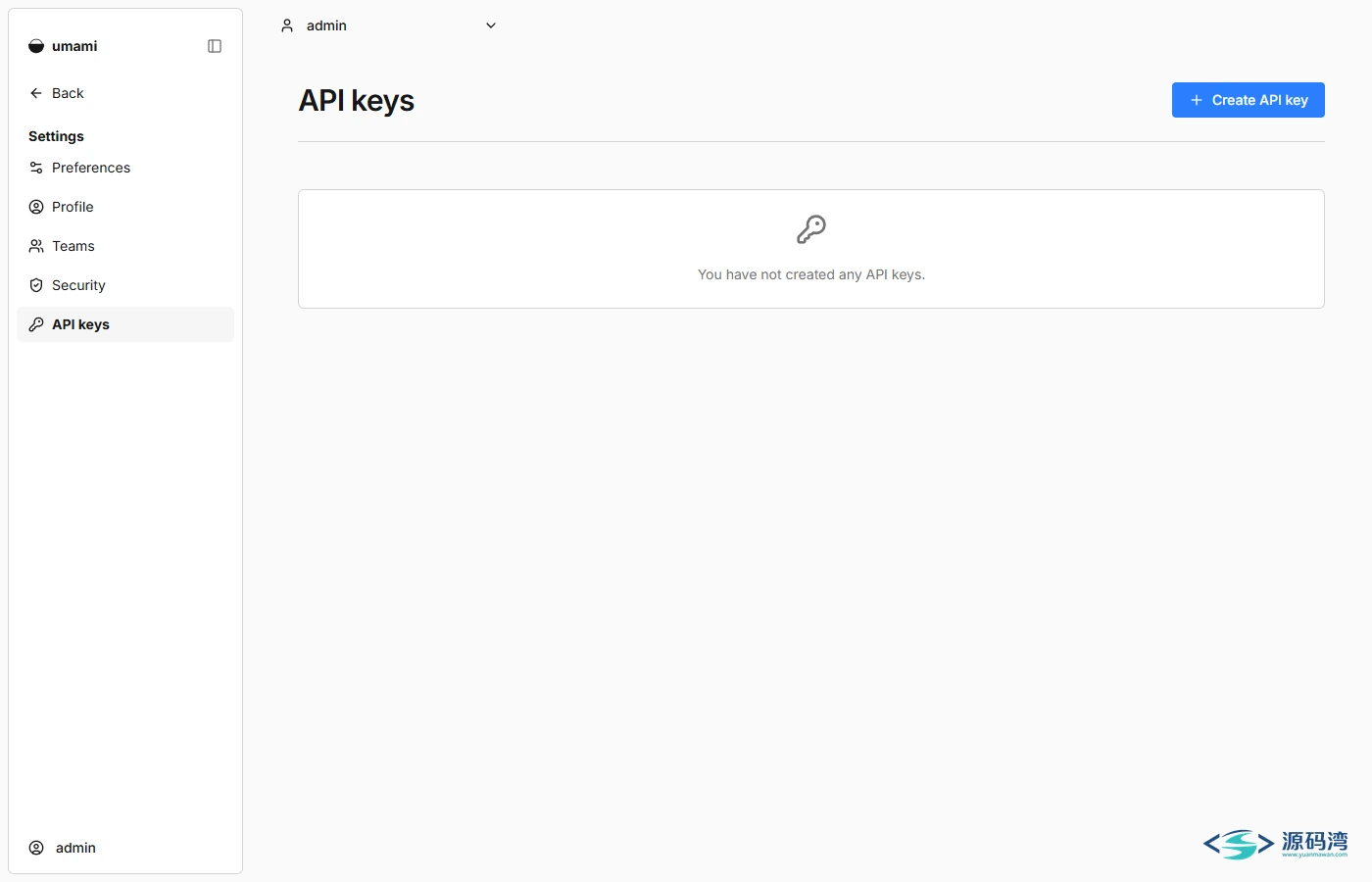
Task: Click the large key icon in empty state
Action: click(811, 229)
